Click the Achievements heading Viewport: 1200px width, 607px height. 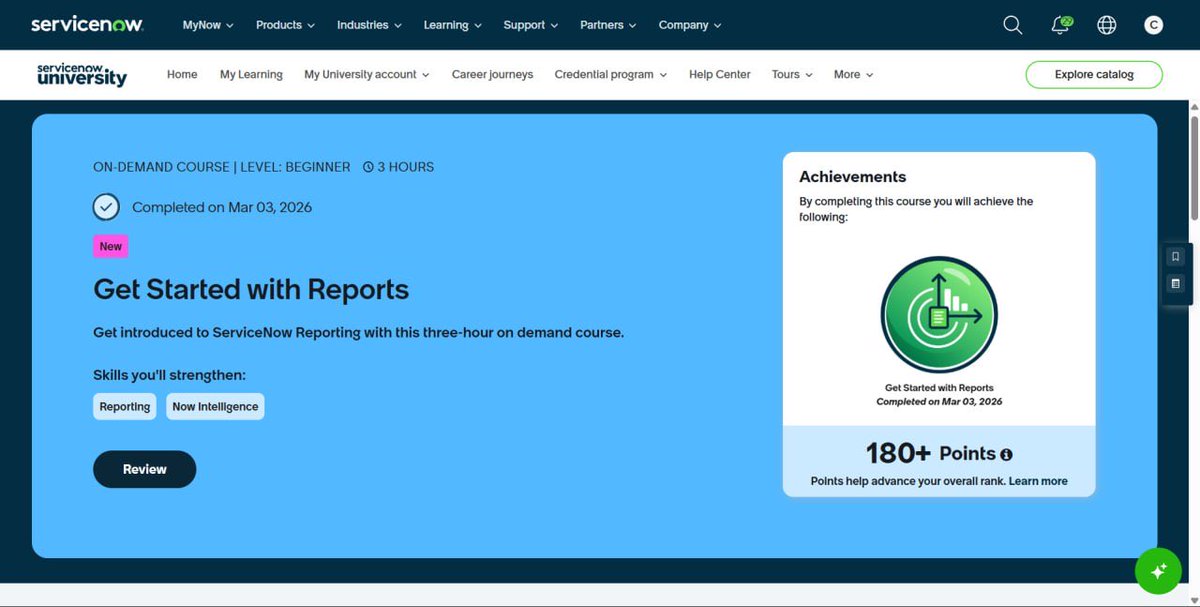click(852, 177)
